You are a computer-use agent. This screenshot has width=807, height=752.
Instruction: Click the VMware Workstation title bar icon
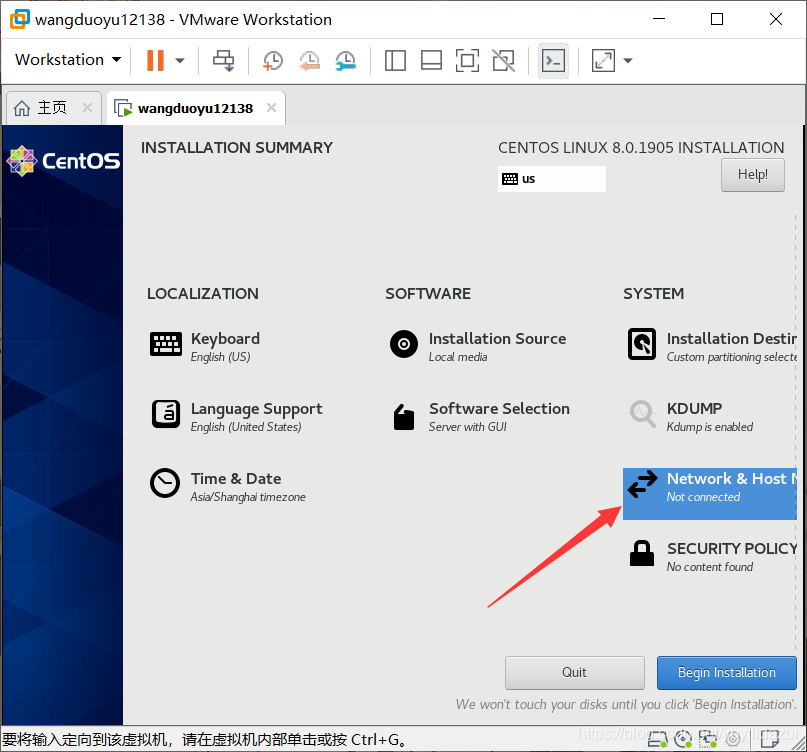tap(20, 19)
